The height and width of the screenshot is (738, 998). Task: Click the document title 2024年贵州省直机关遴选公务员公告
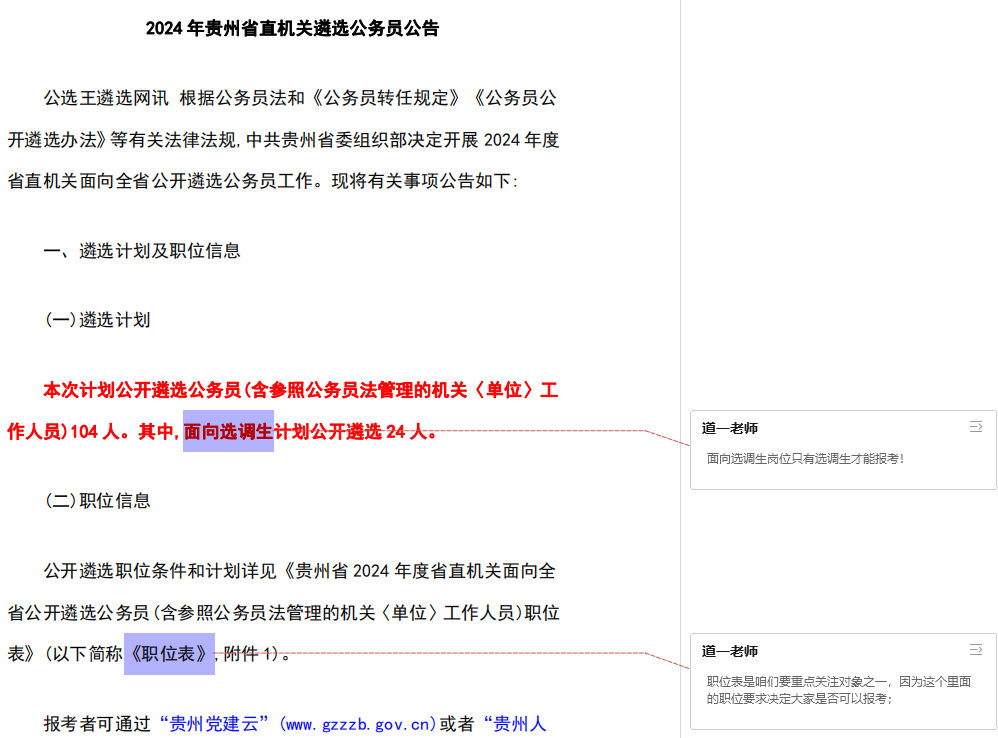click(292, 29)
